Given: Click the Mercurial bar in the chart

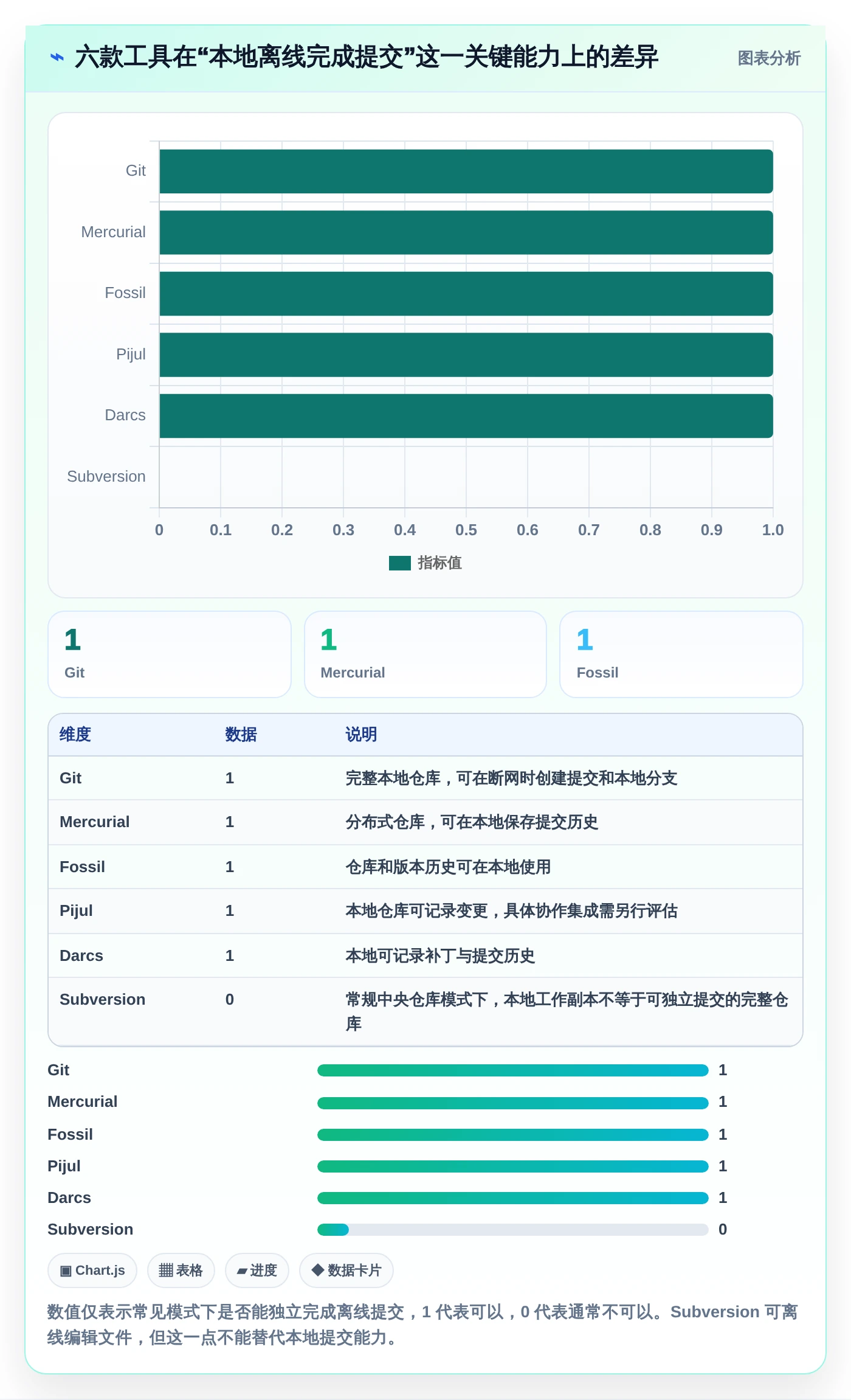Looking at the screenshot, I should click(466, 232).
